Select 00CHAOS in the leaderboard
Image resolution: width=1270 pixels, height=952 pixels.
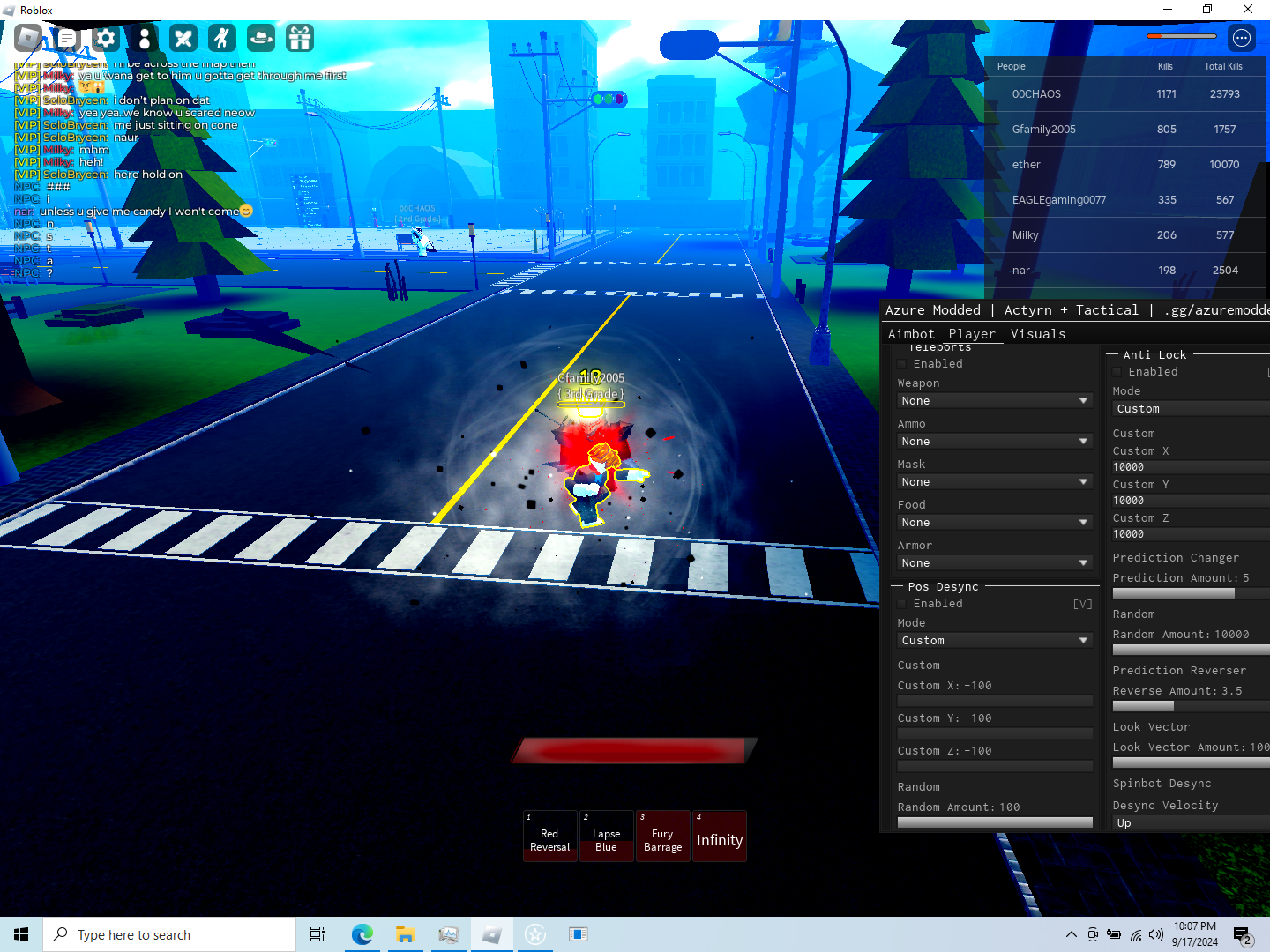1125,94
